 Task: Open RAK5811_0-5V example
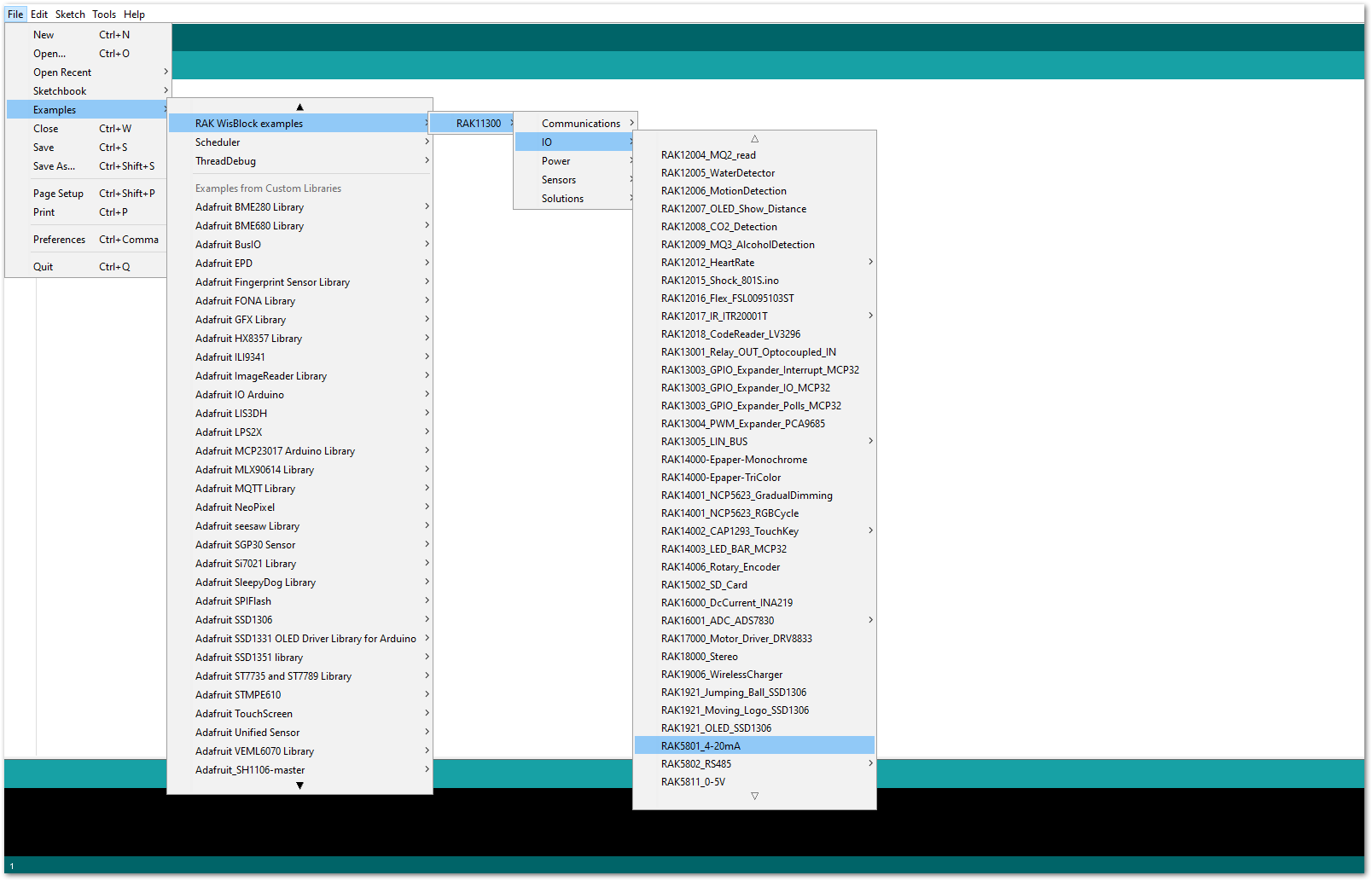point(755,782)
